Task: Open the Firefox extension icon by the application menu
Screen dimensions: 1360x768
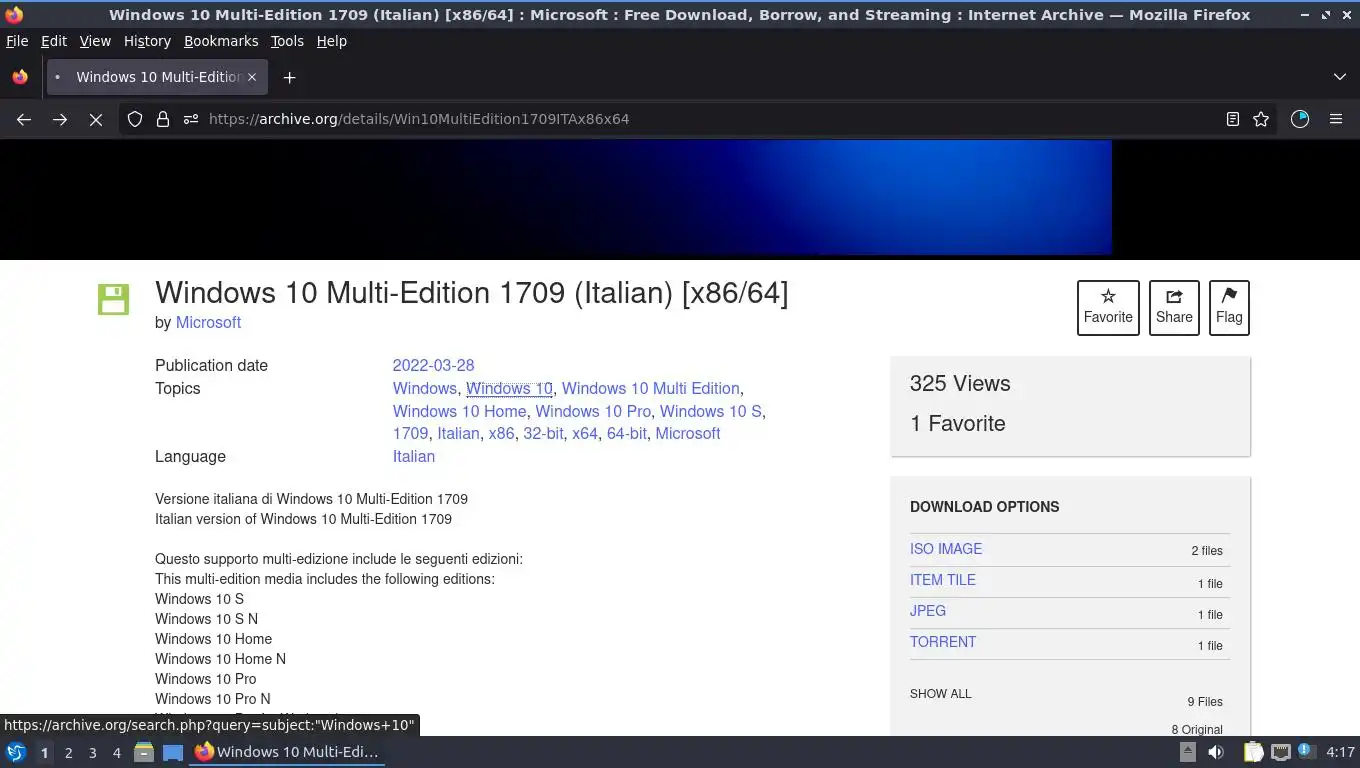Action: tap(1300, 119)
